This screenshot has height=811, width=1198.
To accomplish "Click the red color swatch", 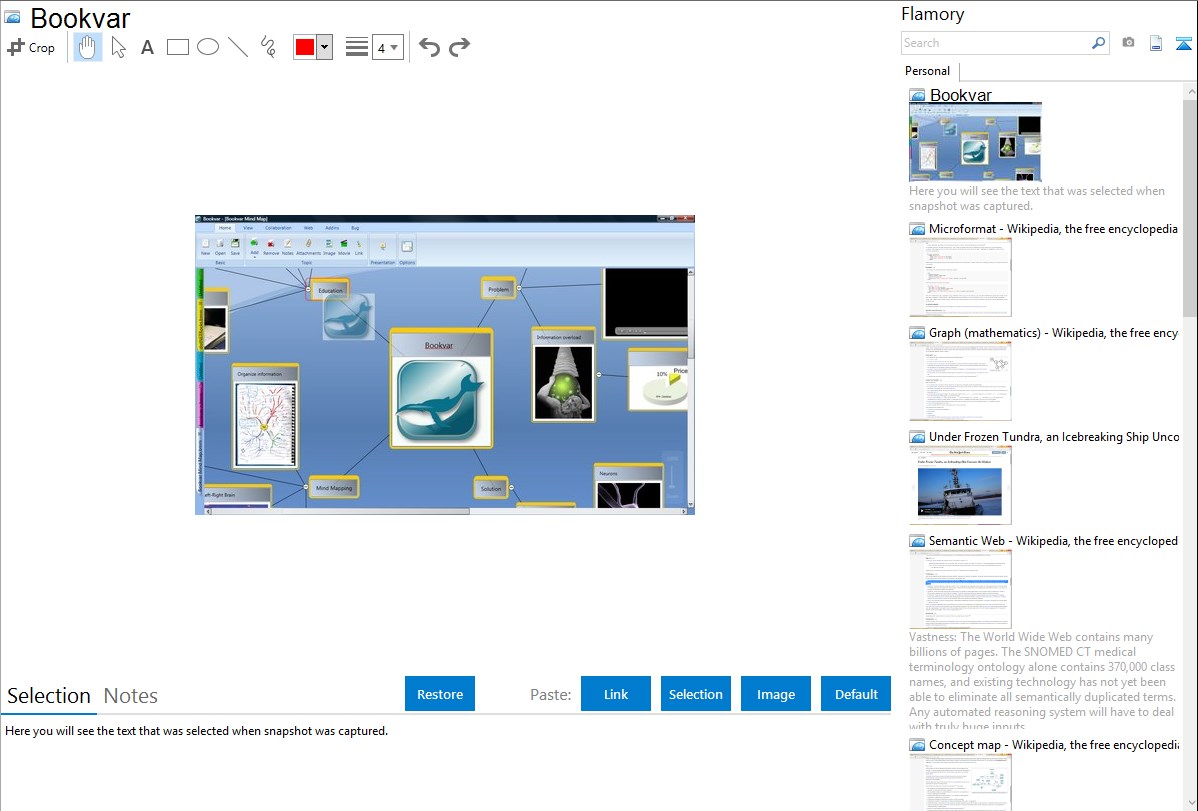I will (305, 47).
